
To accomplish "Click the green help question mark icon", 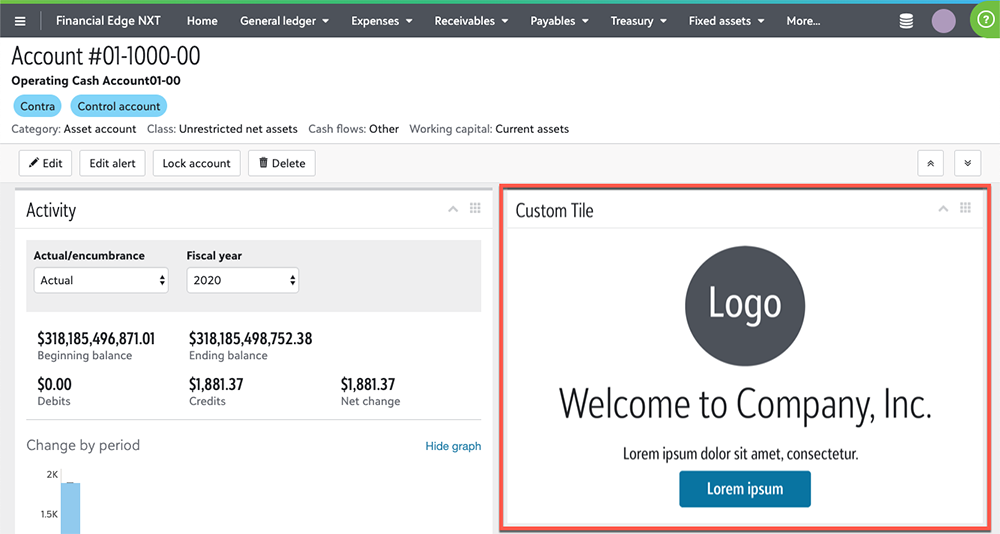I will 985,20.
